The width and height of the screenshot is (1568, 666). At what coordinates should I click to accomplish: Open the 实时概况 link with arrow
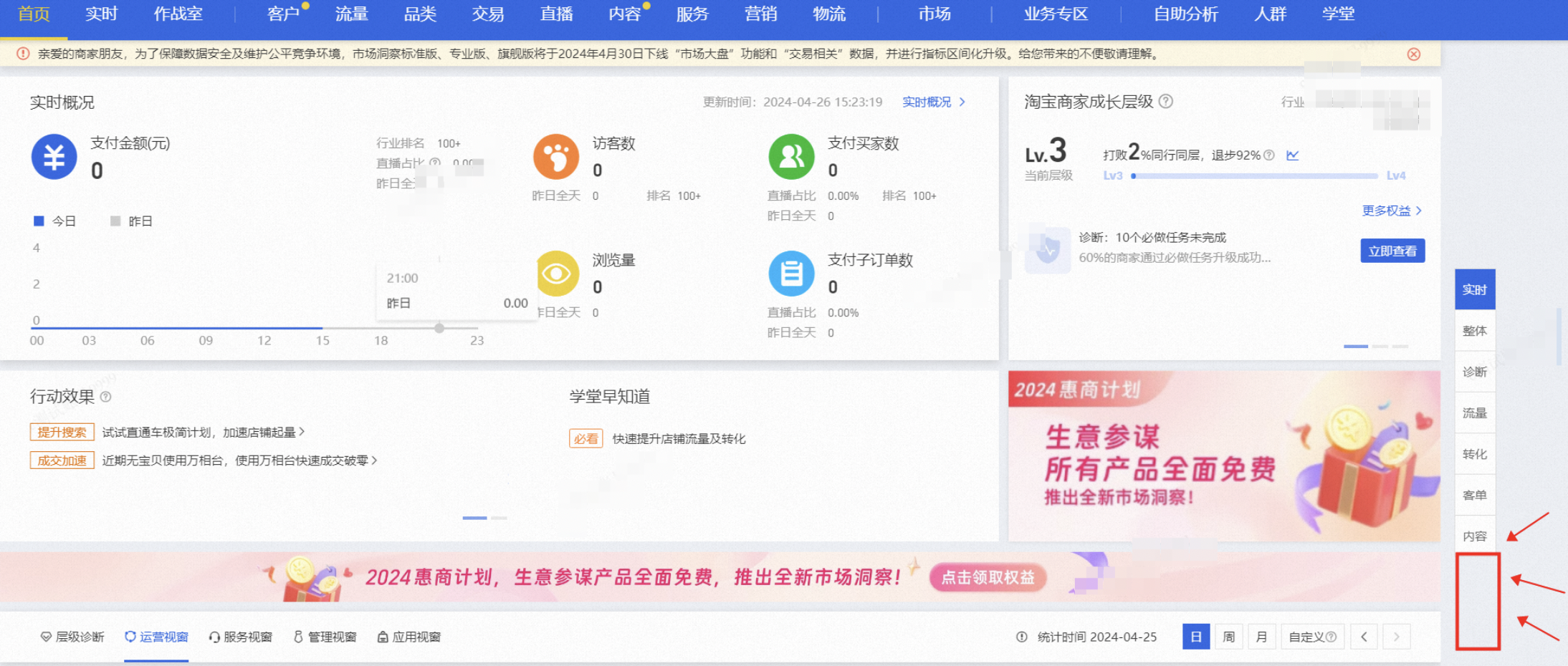point(933,102)
